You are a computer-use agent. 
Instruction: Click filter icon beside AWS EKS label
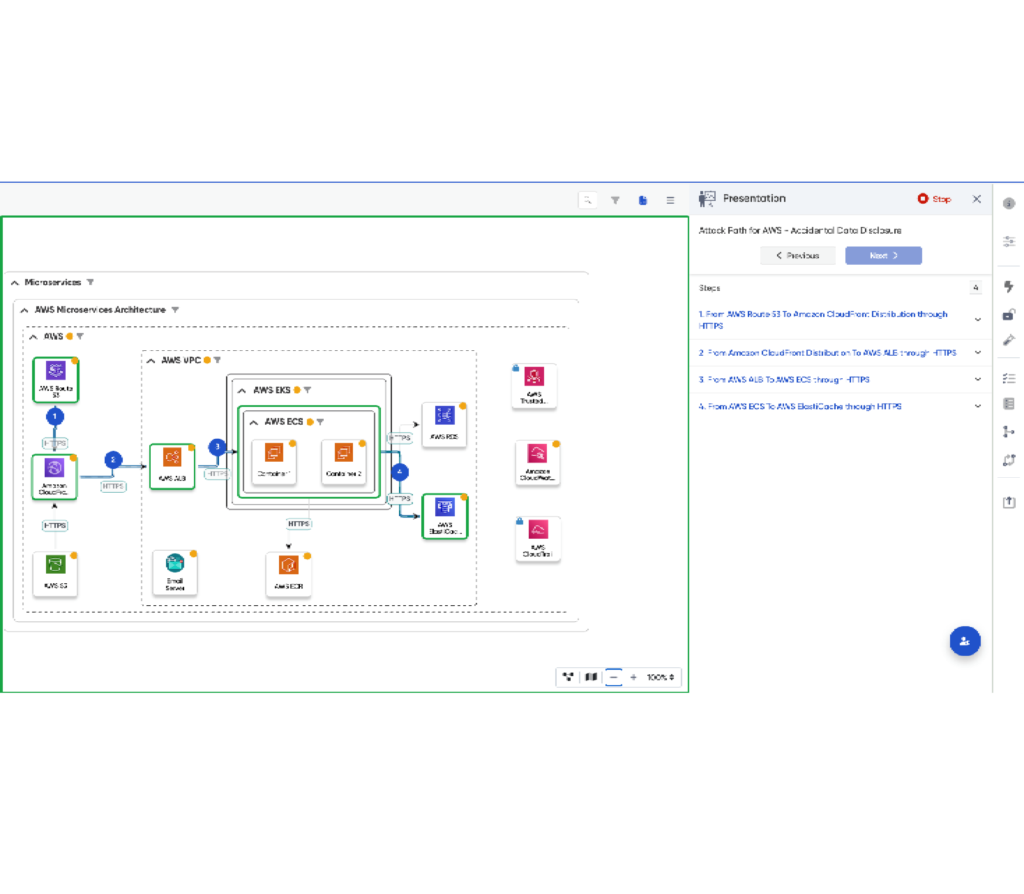tap(308, 390)
